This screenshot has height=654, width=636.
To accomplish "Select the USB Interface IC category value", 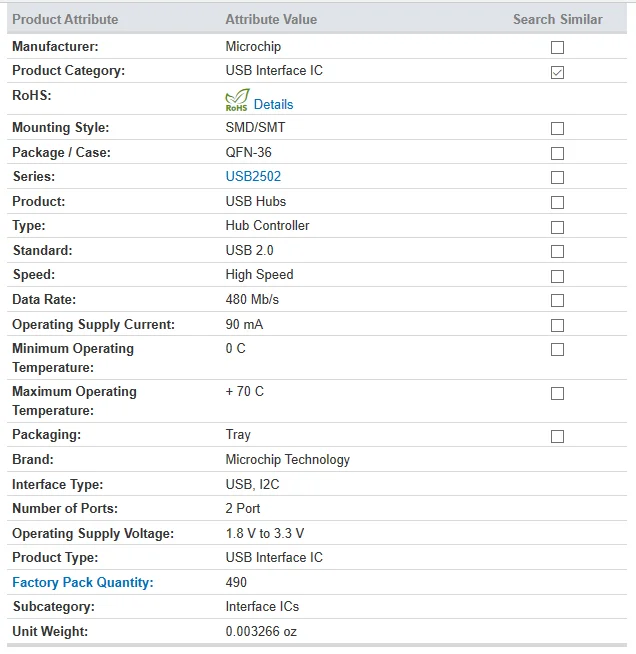I will pos(274,70).
